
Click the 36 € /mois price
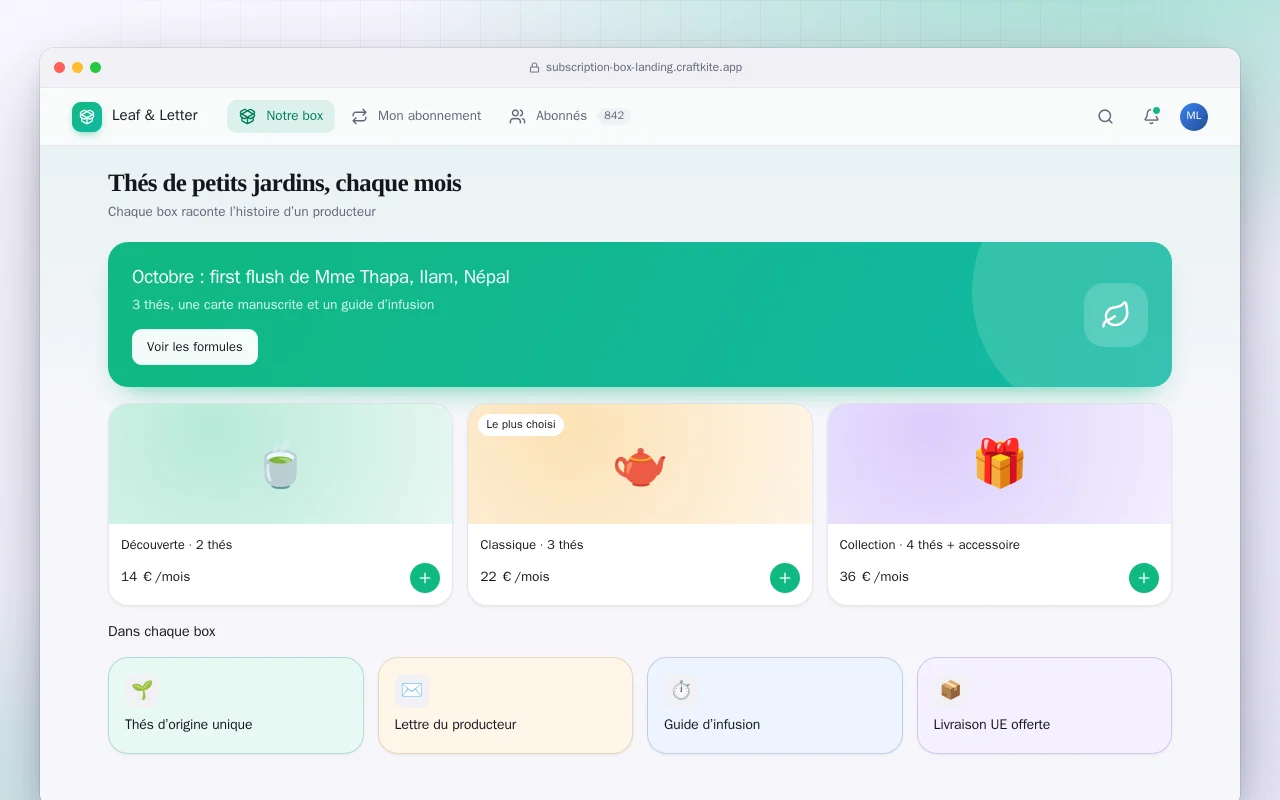pyautogui.click(x=875, y=577)
